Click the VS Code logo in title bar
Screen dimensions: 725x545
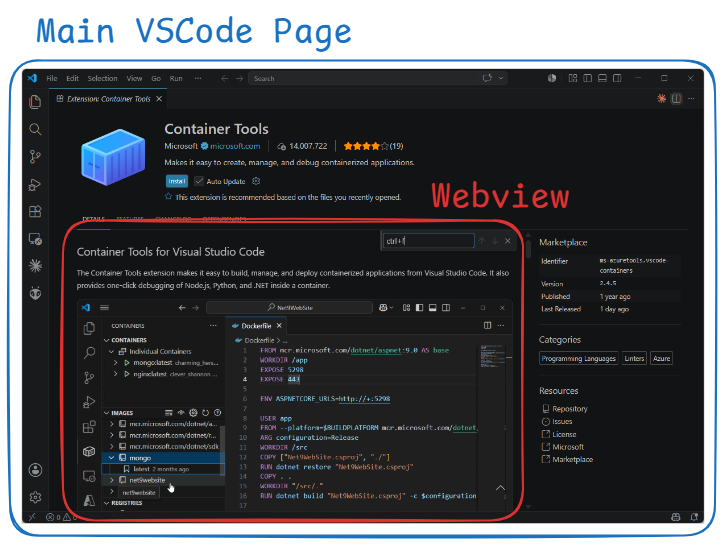tap(32, 78)
